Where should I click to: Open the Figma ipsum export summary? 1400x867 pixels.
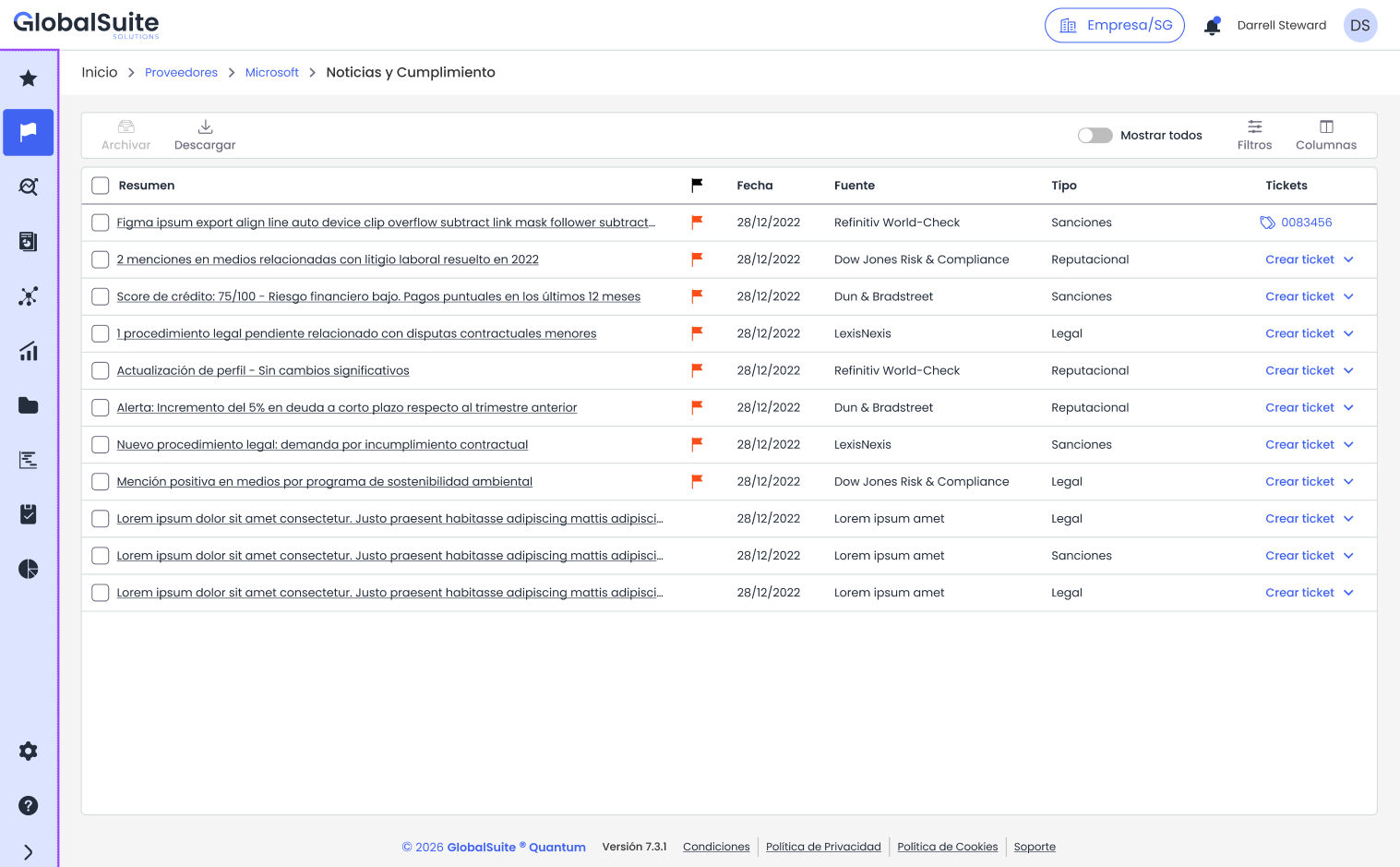tap(386, 223)
